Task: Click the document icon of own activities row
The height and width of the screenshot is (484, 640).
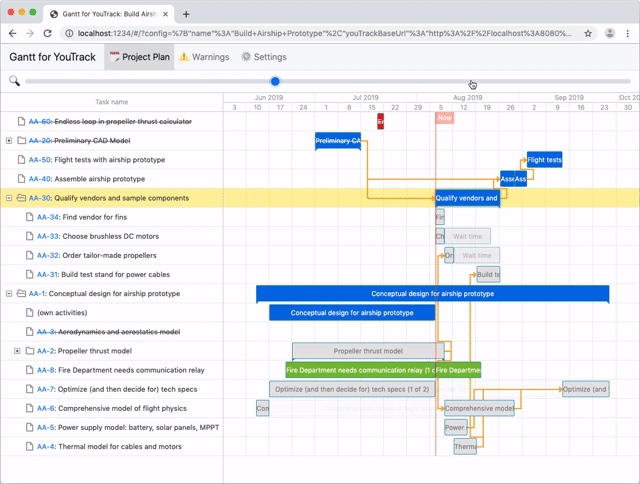Action: pyautogui.click(x=29, y=313)
